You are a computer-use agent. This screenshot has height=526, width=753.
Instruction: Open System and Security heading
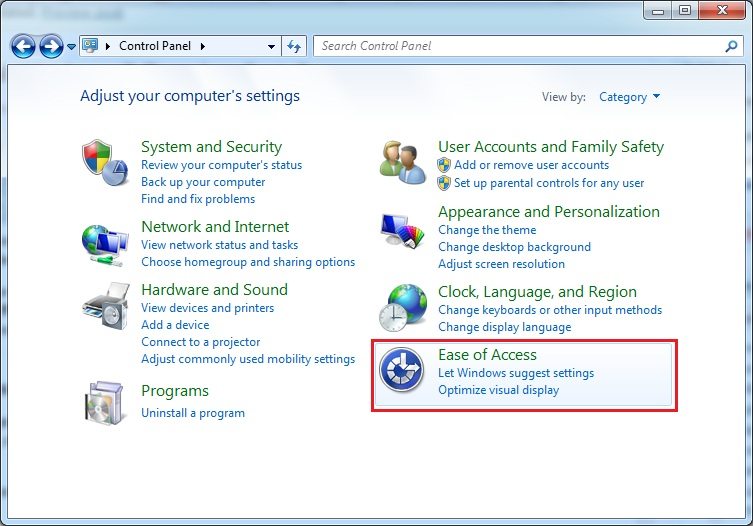point(211,147)
